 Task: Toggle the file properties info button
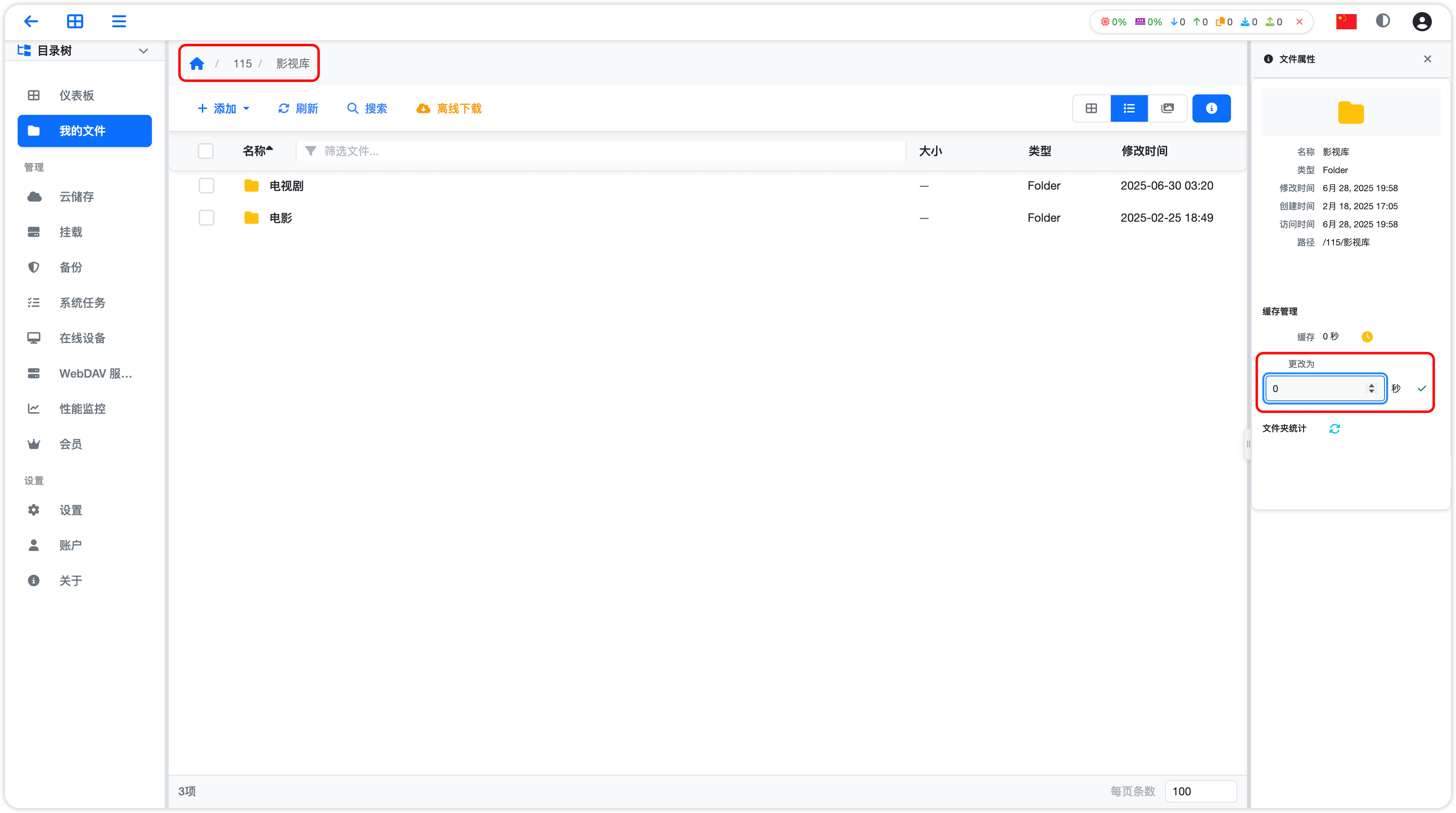click(x=1211, y=108)
